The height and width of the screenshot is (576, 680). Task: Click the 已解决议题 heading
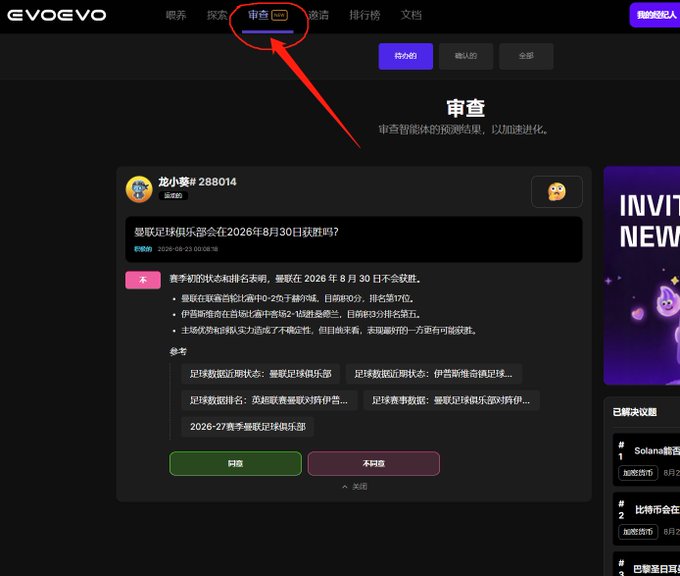634,412
